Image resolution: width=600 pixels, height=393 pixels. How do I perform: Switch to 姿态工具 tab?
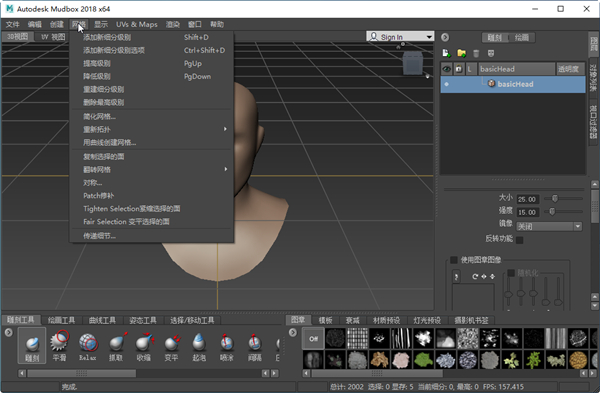coord(143,320)
